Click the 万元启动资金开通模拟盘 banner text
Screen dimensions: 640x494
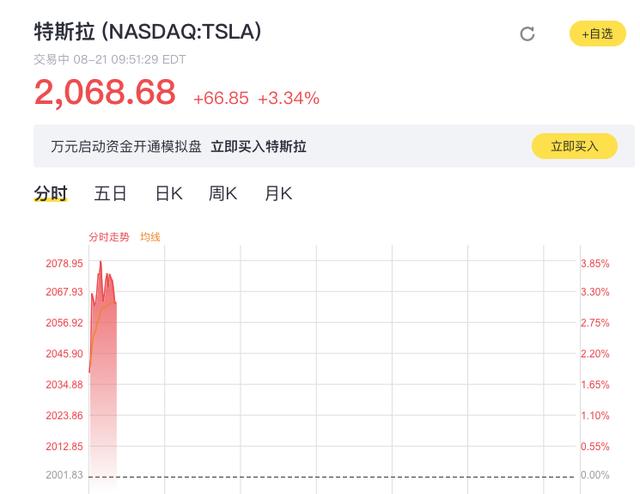(126, 146)
